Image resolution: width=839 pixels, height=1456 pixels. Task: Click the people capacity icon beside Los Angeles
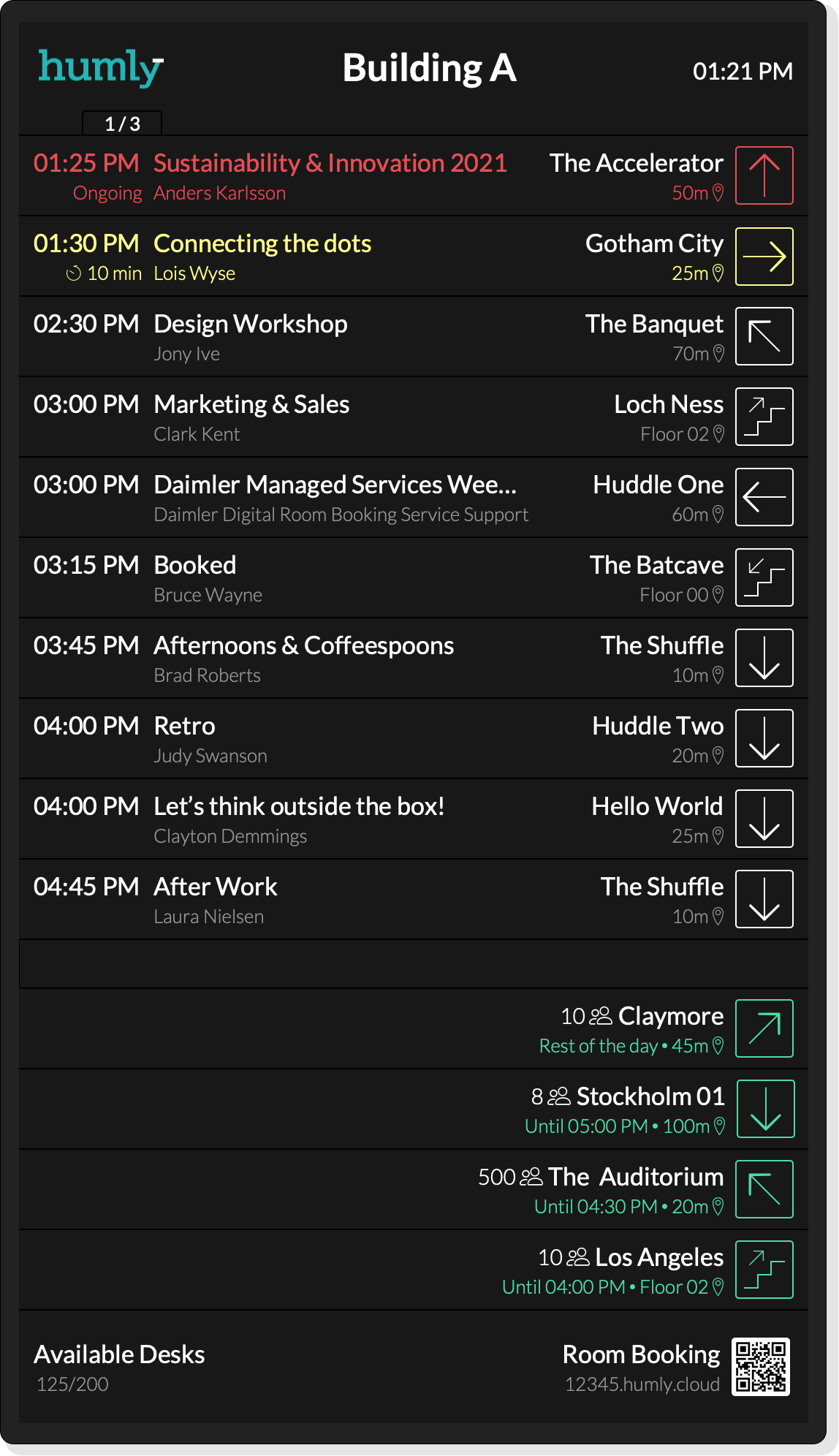click(x=578, y=1257)
